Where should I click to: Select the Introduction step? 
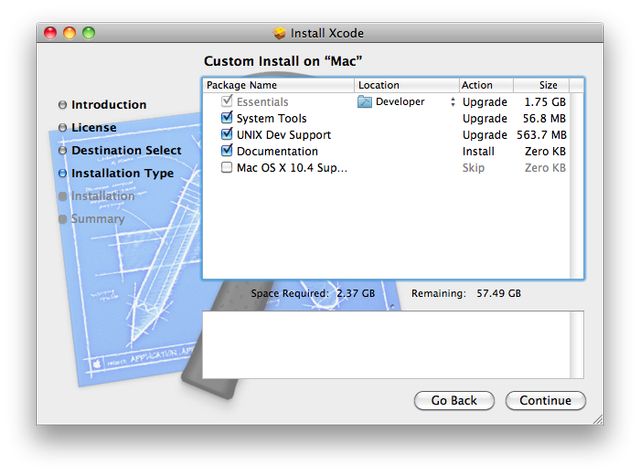click(x=109, y=105)
